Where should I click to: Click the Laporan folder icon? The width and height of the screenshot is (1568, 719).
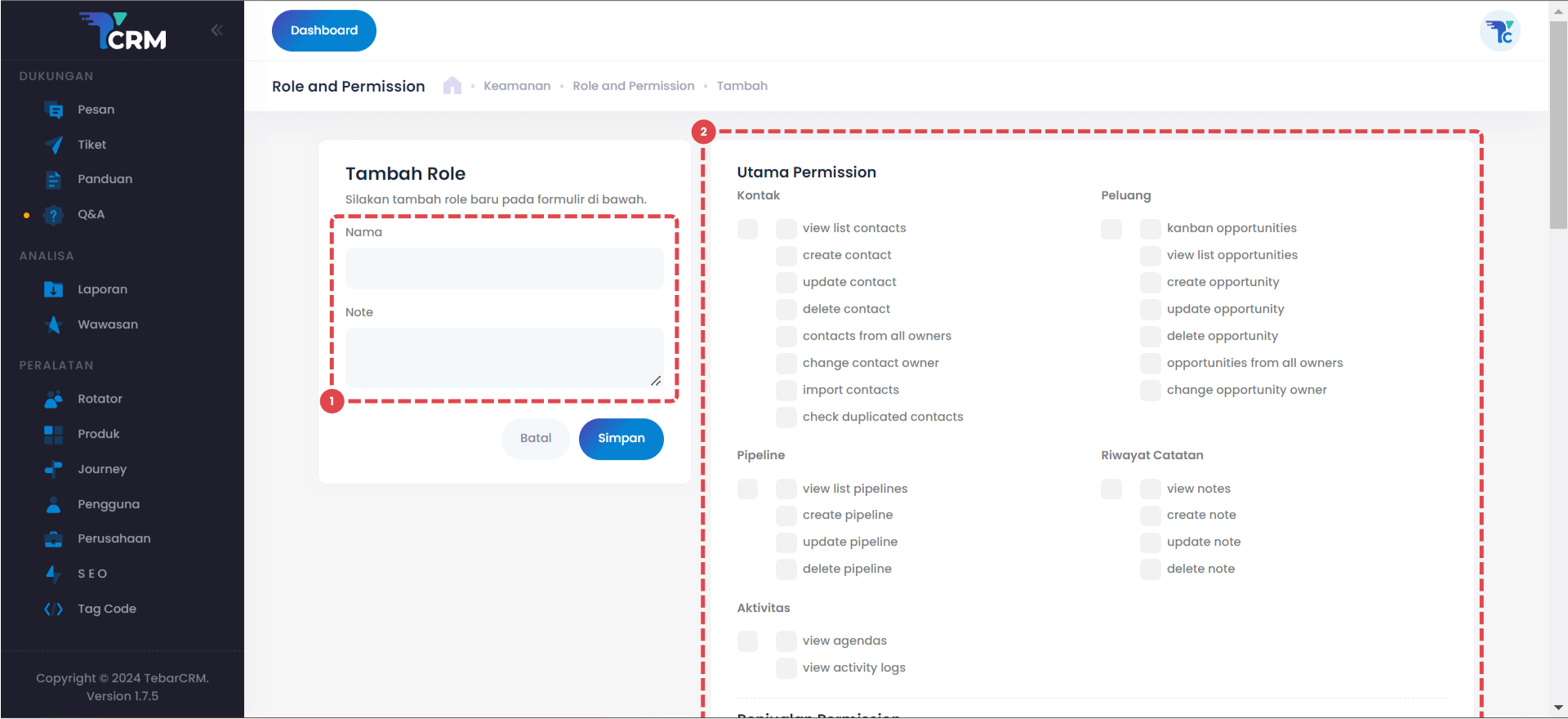pyautogui.click(x=54, y=289)
